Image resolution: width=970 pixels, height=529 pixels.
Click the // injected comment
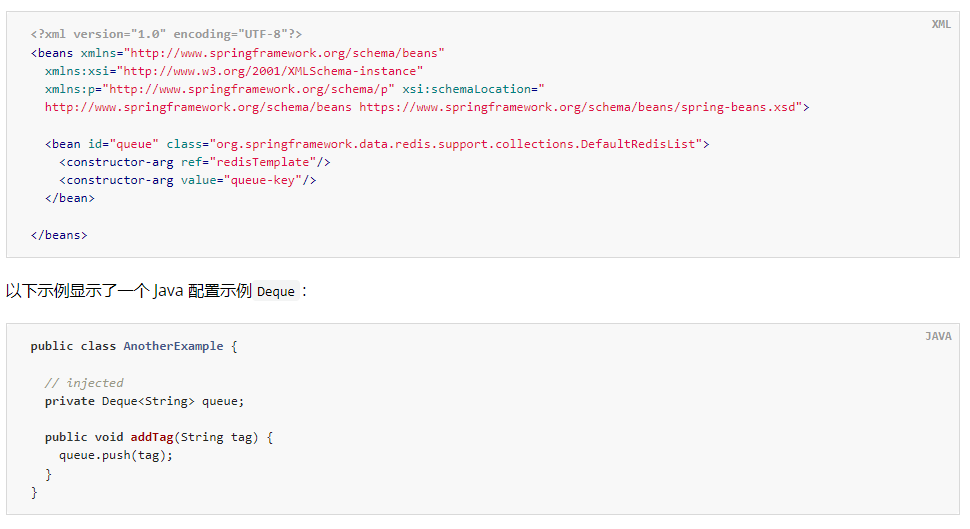coord(84,382)
